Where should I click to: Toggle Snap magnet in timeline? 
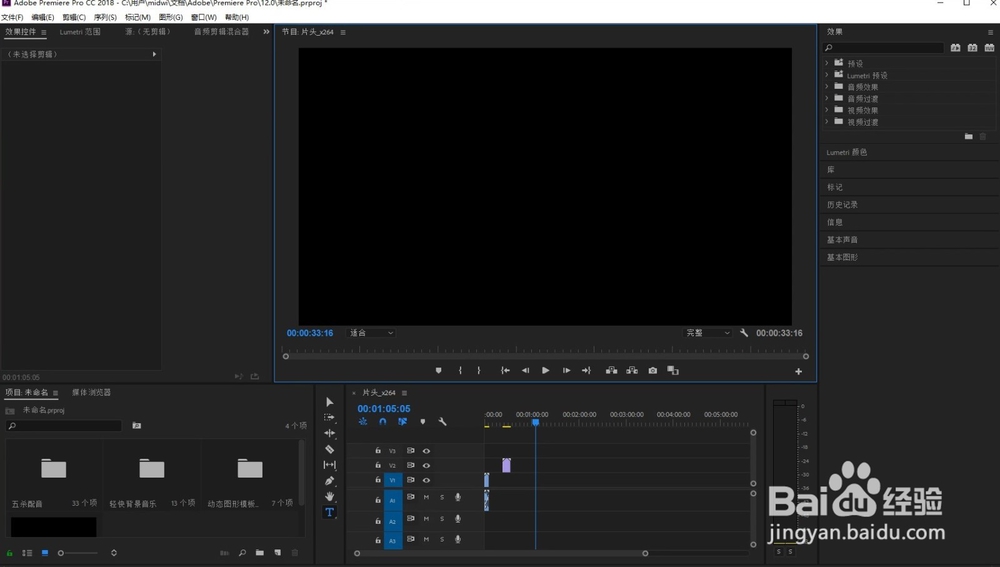[383, 422]
